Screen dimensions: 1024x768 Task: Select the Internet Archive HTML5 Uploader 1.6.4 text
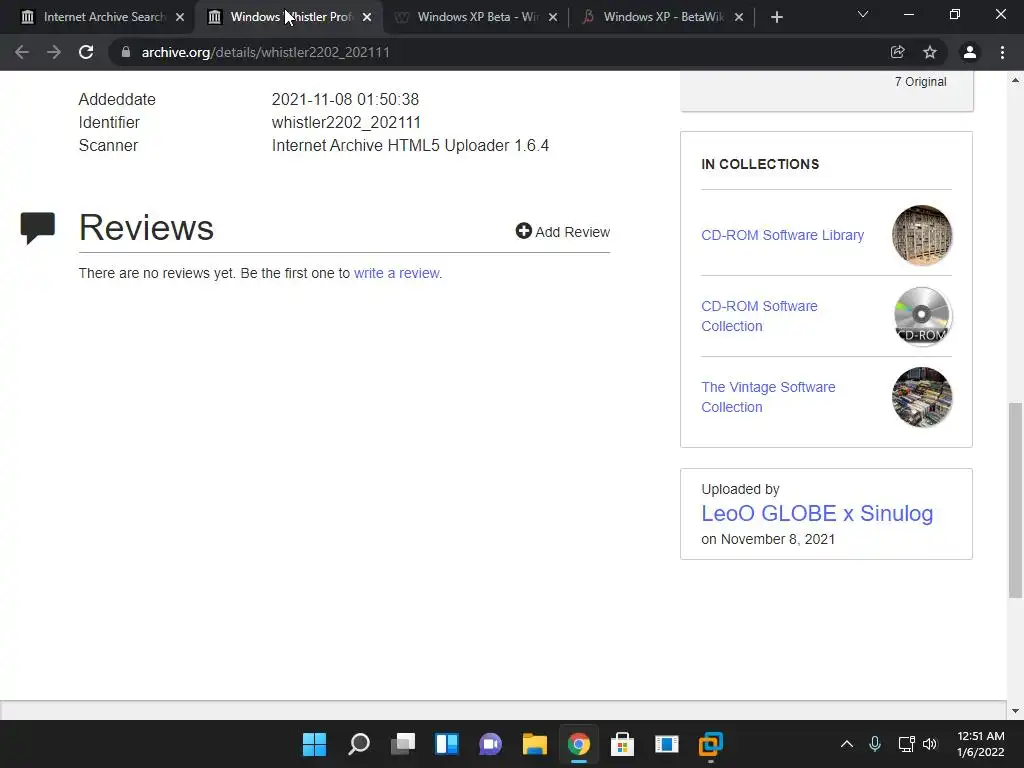pos(410,145)
